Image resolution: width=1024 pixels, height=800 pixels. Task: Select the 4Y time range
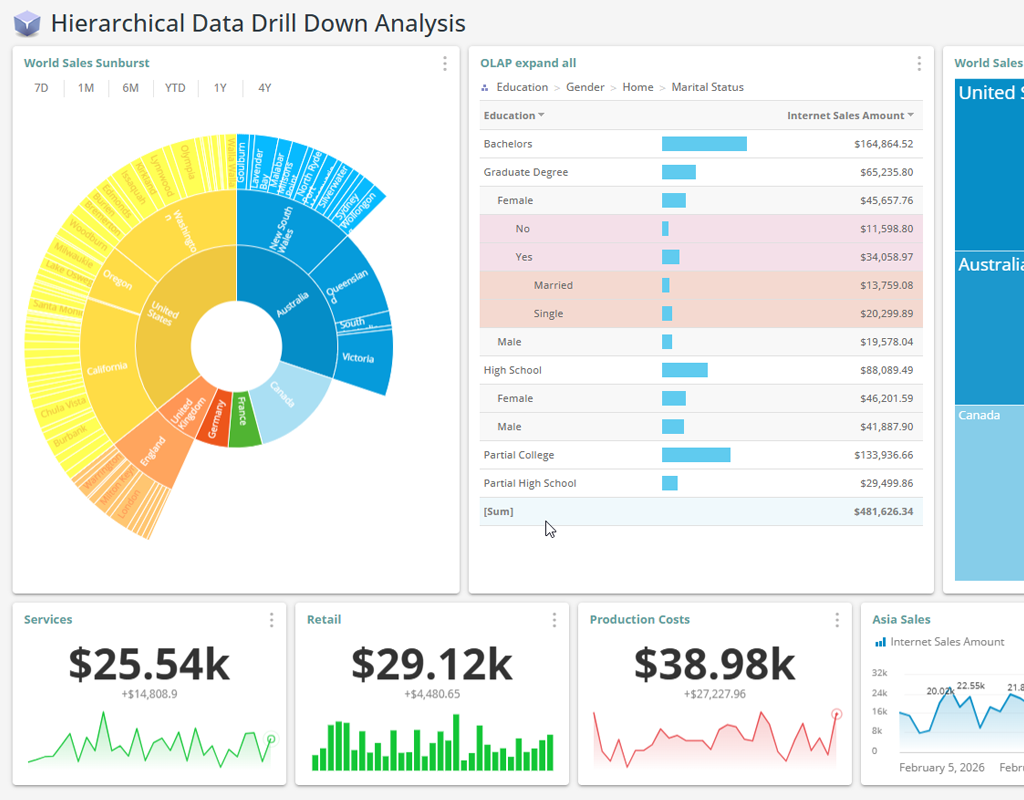tap(264, 88)
